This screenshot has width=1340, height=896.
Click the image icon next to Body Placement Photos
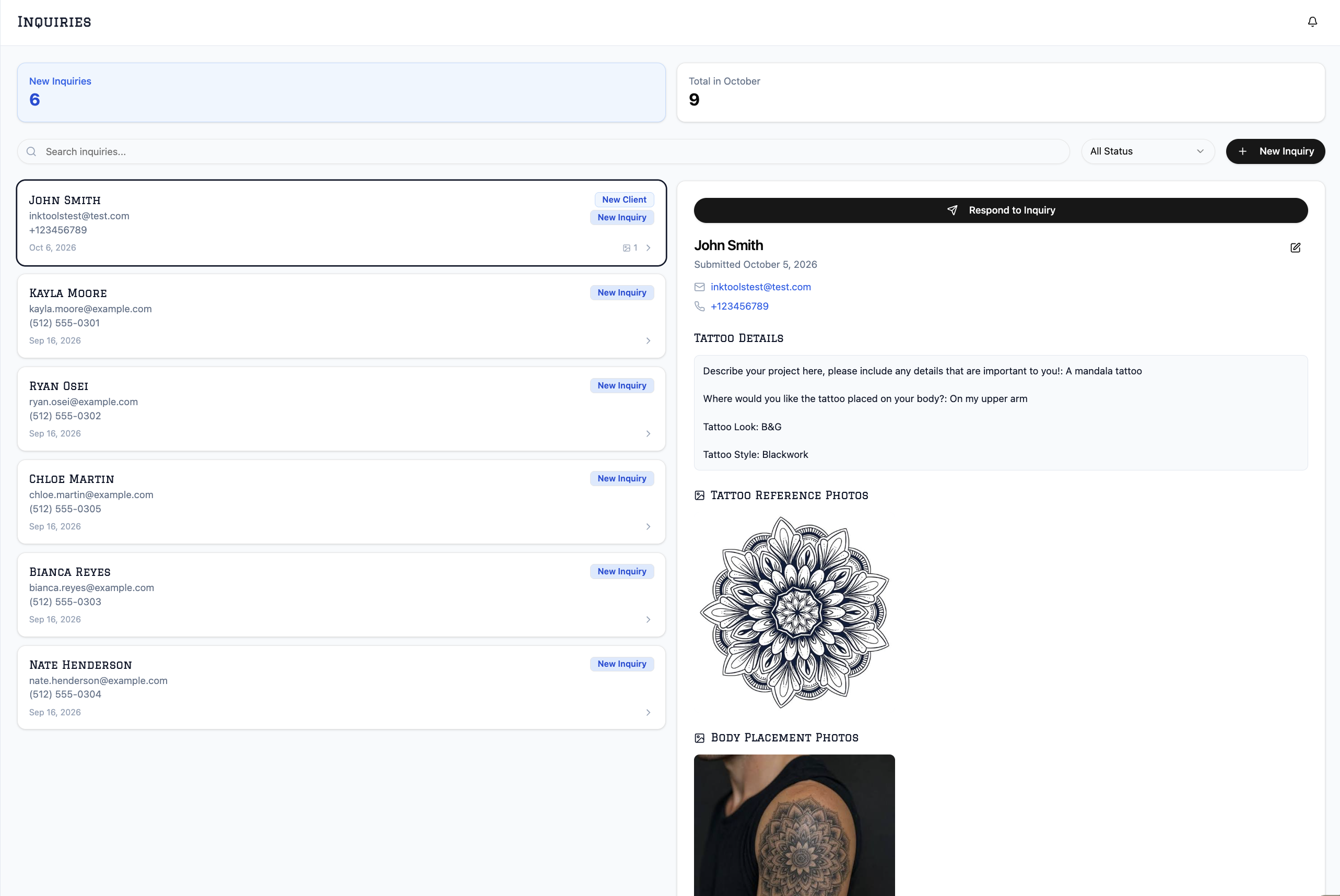pos(699,738)
